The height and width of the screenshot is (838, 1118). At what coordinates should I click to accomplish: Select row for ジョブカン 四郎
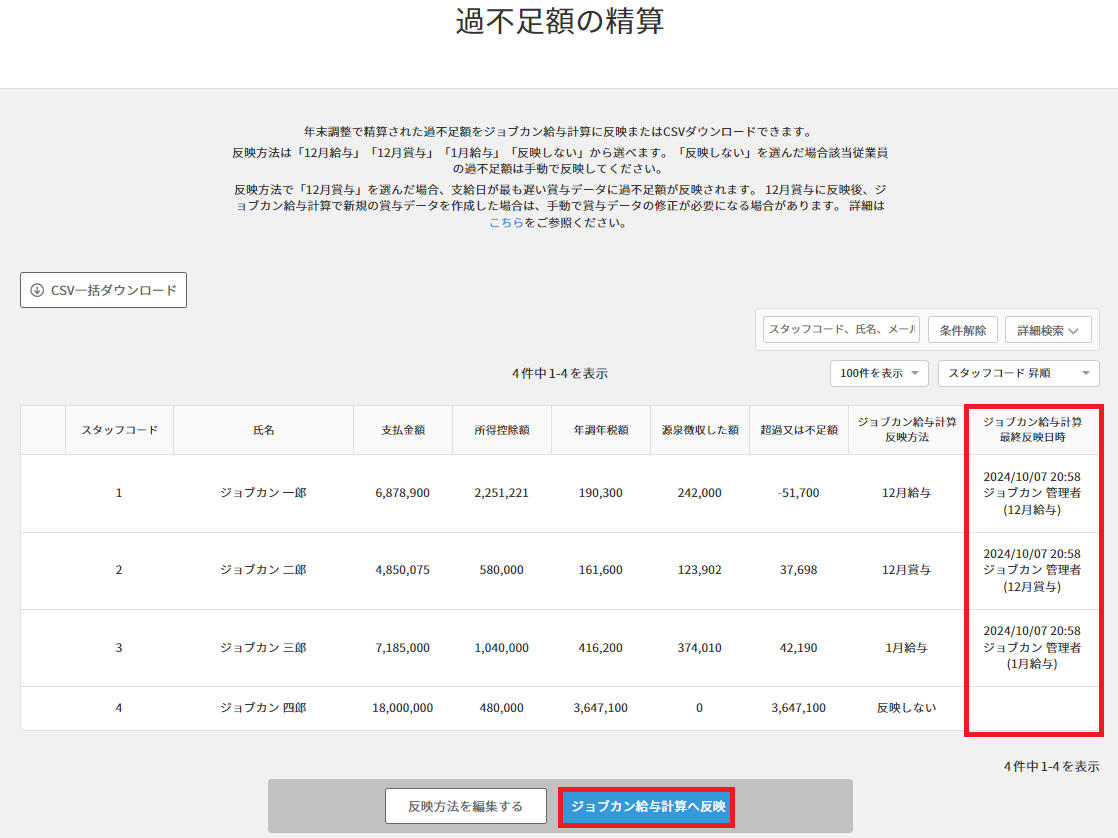coord(263,708)
